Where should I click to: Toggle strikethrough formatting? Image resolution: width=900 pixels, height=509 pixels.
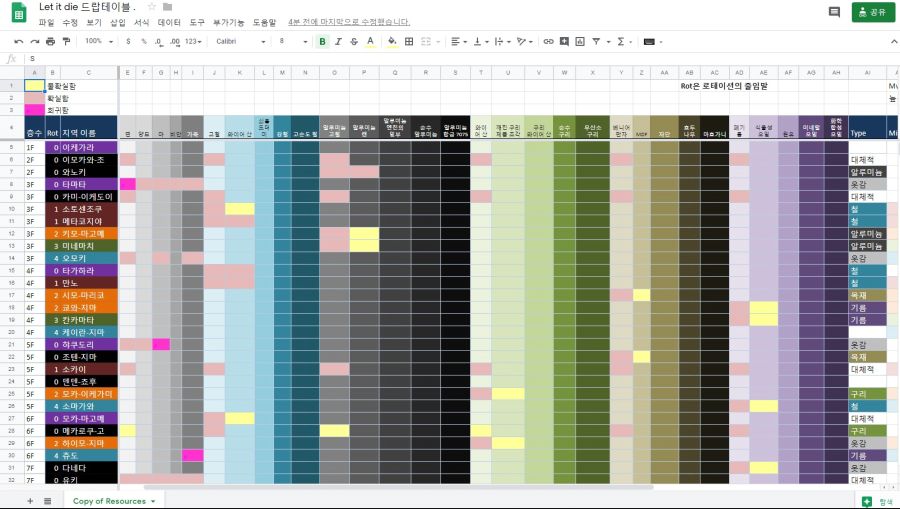tap(354, 41)
